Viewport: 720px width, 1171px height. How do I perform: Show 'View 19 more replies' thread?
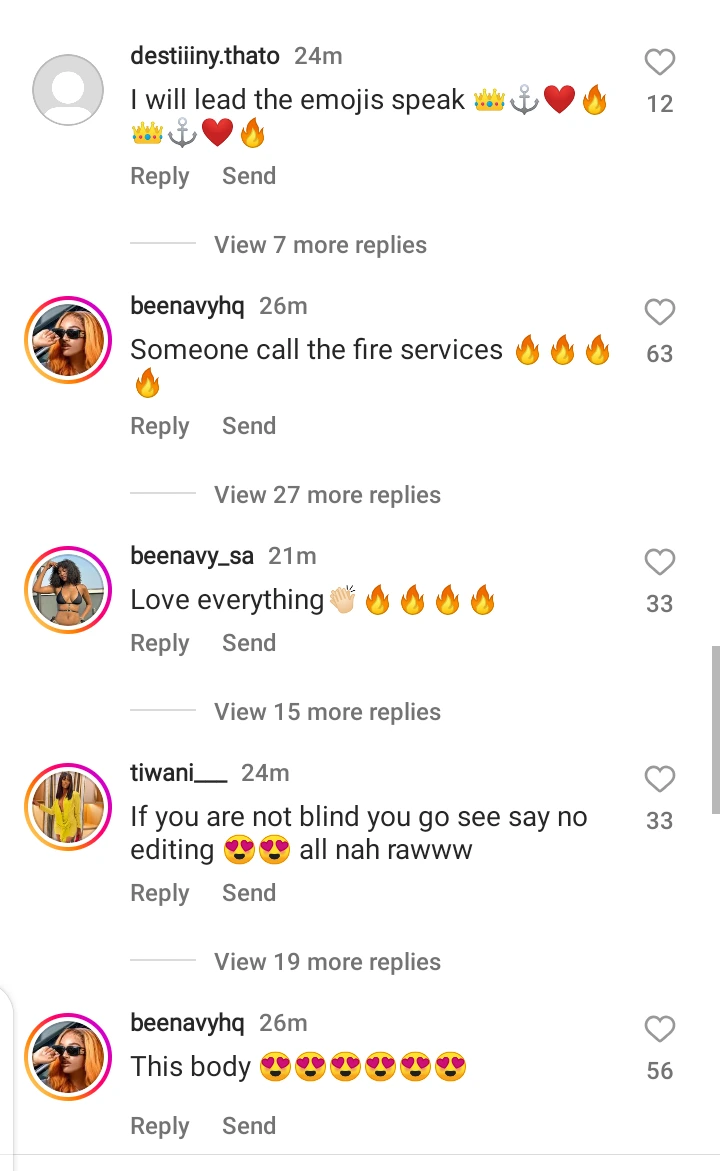pyautogui.click(x=327, y=962)
